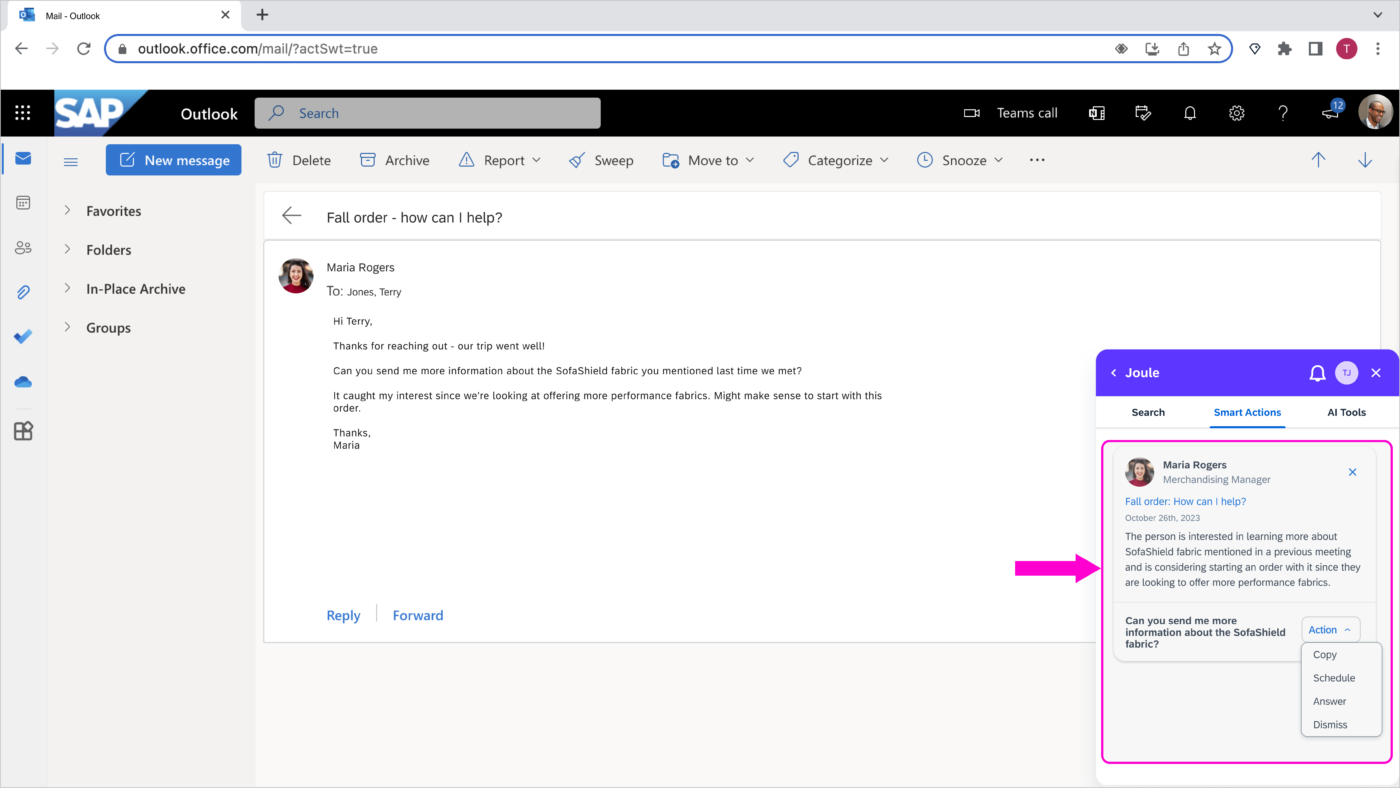Select Schedule from the Action menu
1400x788 pixels.
coord(1334,678)
